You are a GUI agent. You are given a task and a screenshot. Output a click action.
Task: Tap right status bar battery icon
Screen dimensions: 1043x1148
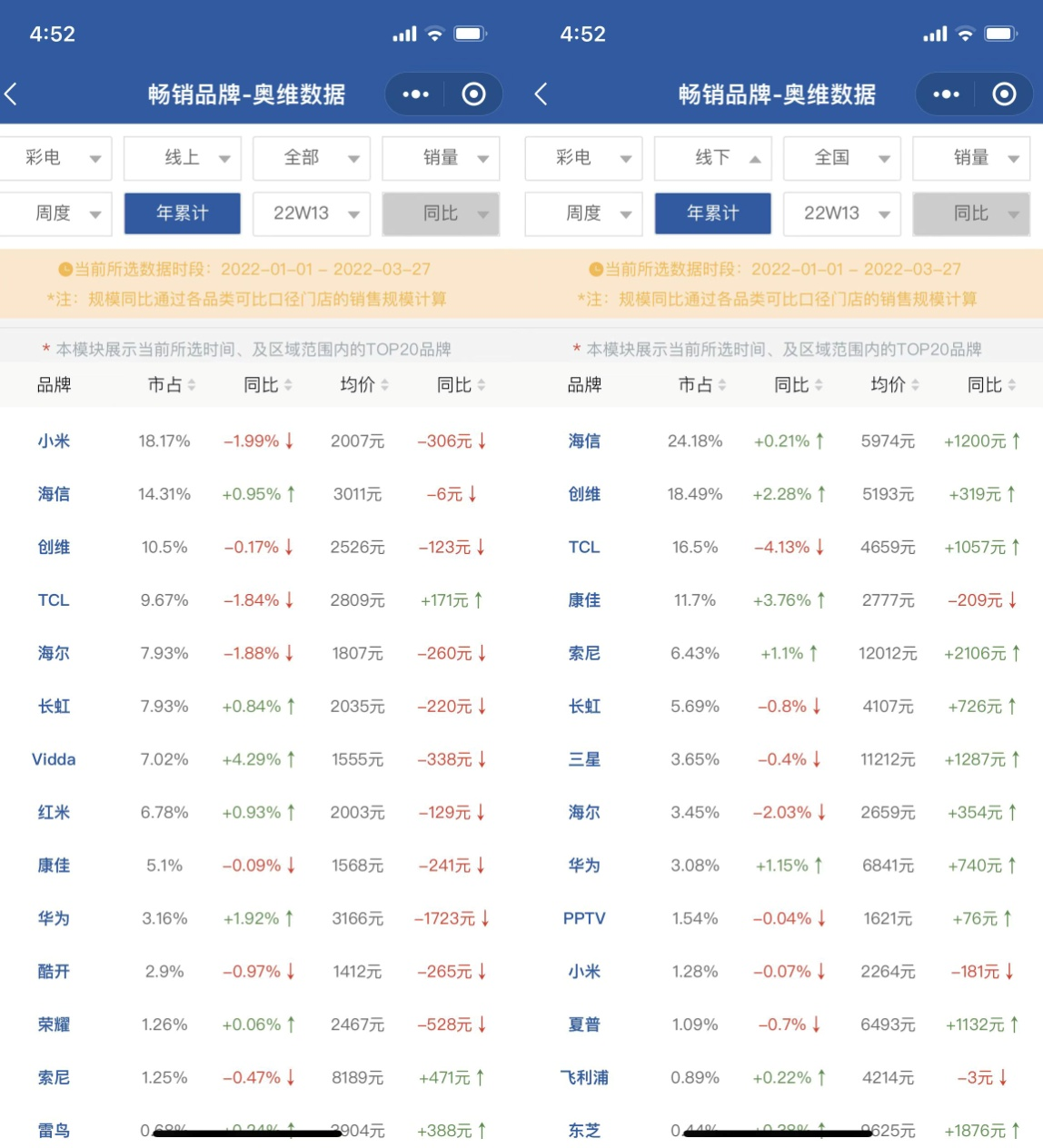1001,34
